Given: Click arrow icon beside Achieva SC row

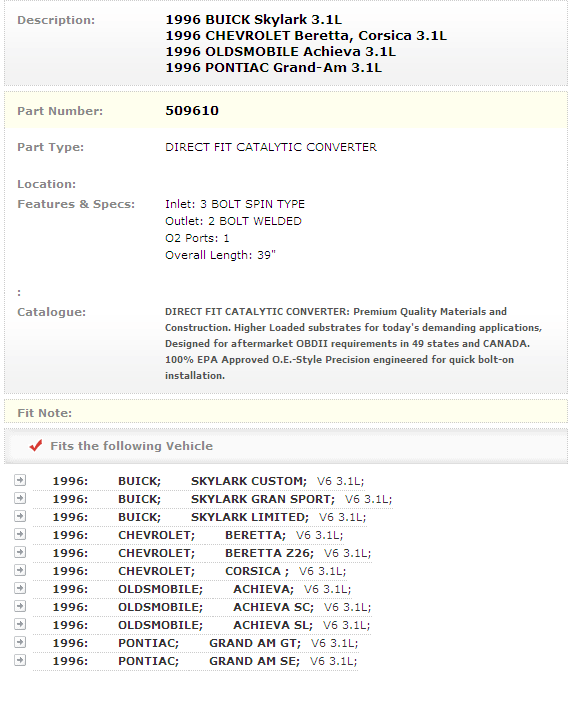Looking at the screenshot, I should coord(20,606).
